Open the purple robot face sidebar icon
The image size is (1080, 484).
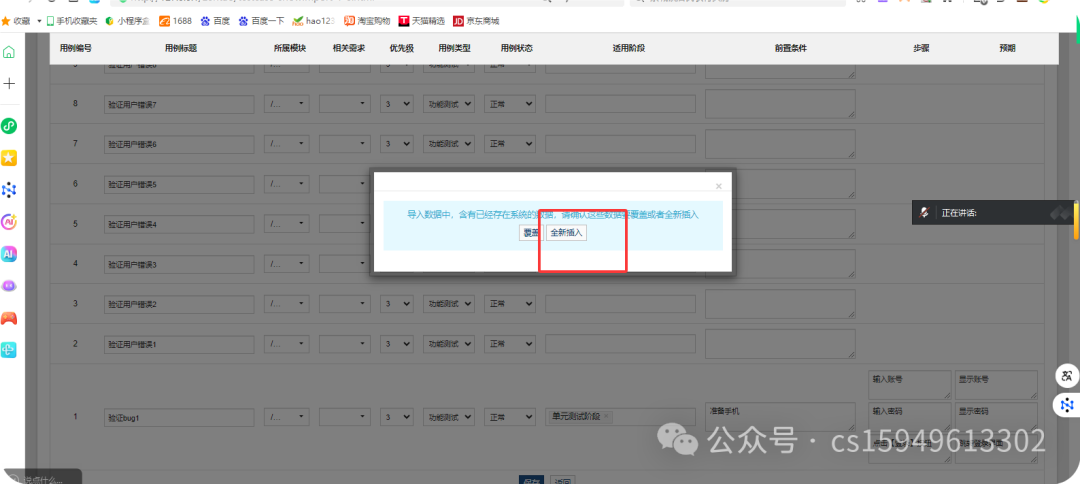point(9,286)
